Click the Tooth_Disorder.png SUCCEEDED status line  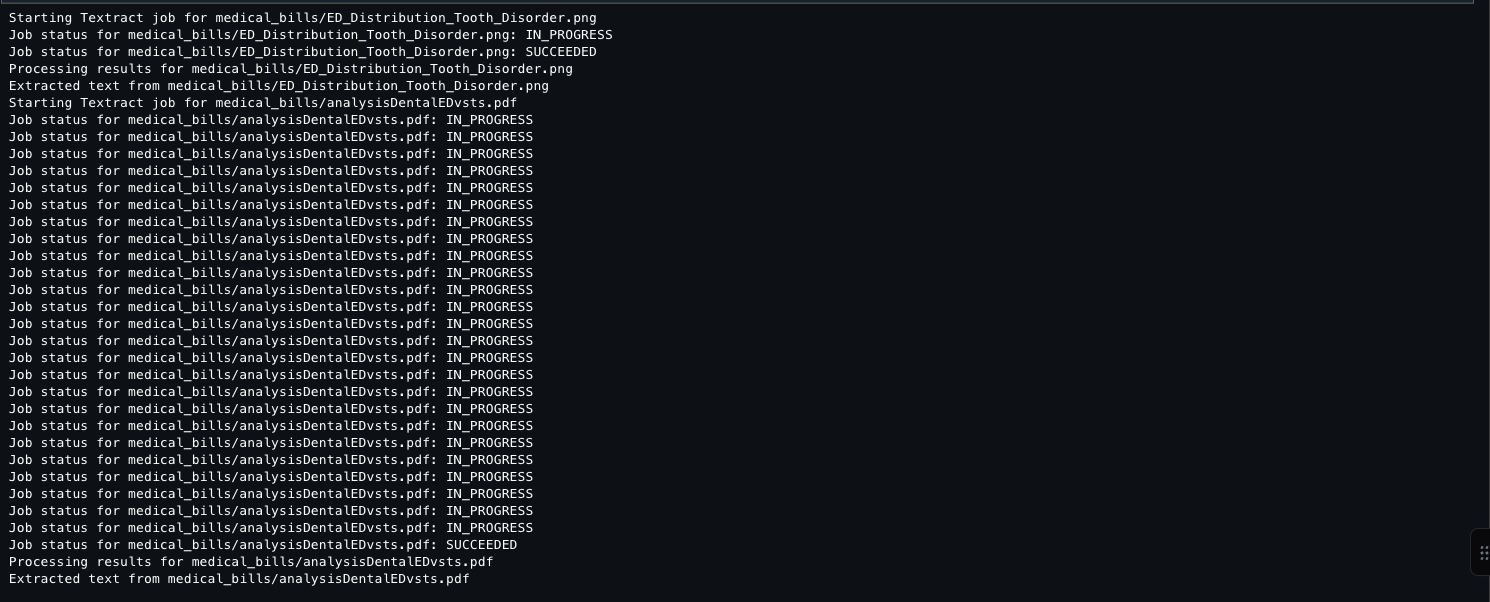(x=302, y=52)
